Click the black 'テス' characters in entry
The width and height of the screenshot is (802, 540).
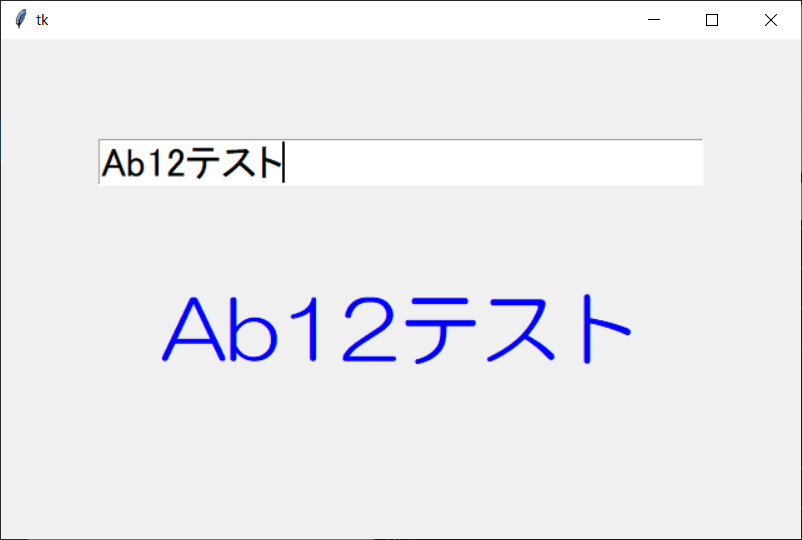pos(222,163)
